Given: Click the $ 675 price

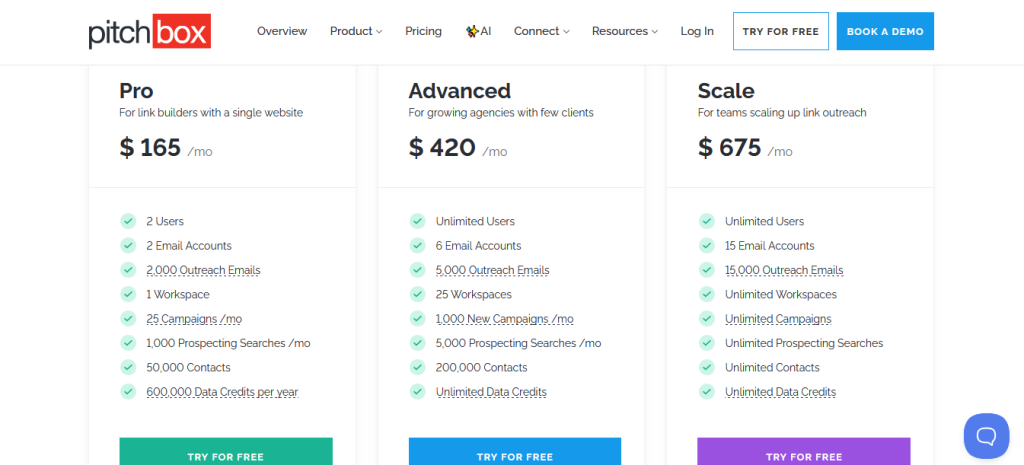Looking at the screenshot, I should pyautogui.click(x=729, y=148).
